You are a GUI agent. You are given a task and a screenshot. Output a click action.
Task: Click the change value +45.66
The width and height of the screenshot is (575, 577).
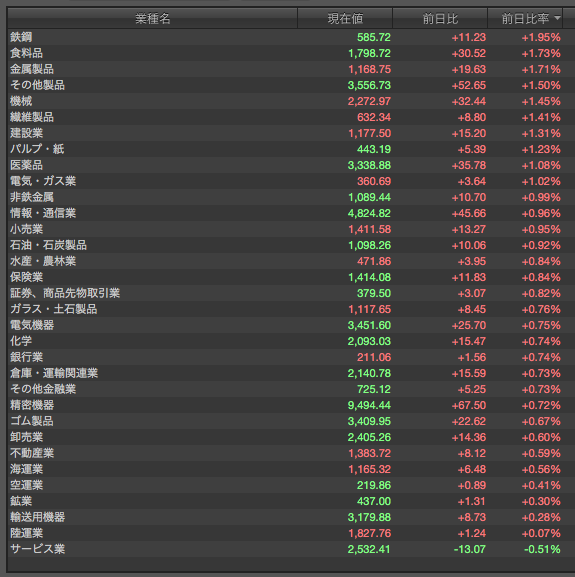click(469, 213)
